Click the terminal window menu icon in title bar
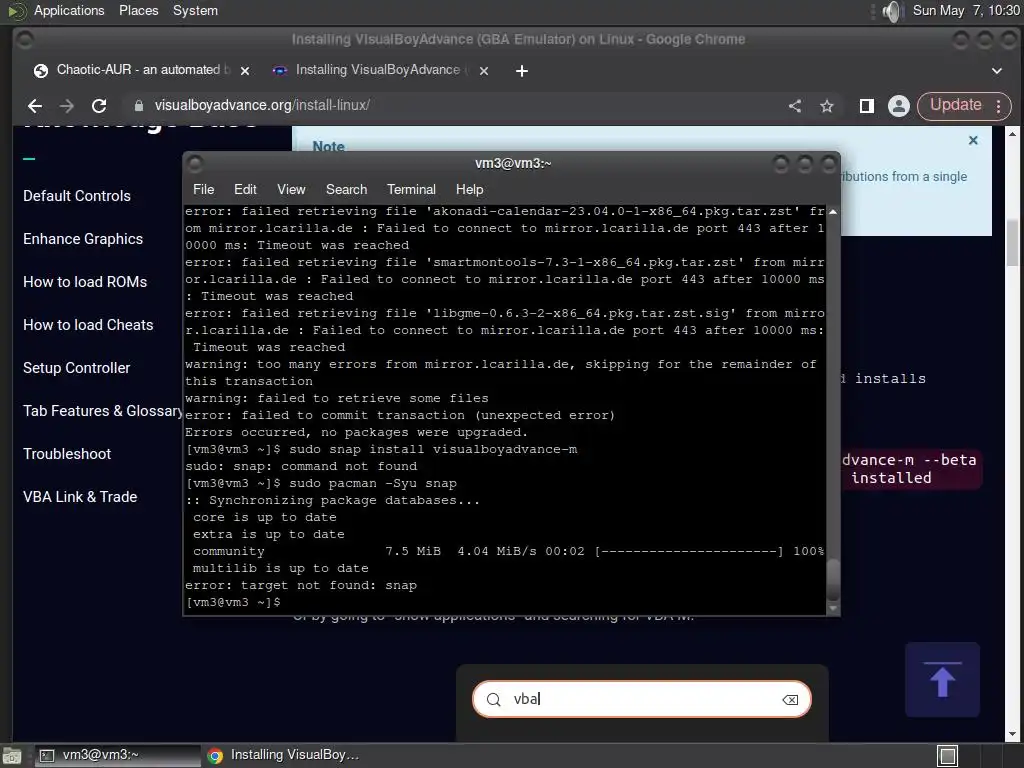The height and width of the screenshot is (768, 1024). click(195, 163)
